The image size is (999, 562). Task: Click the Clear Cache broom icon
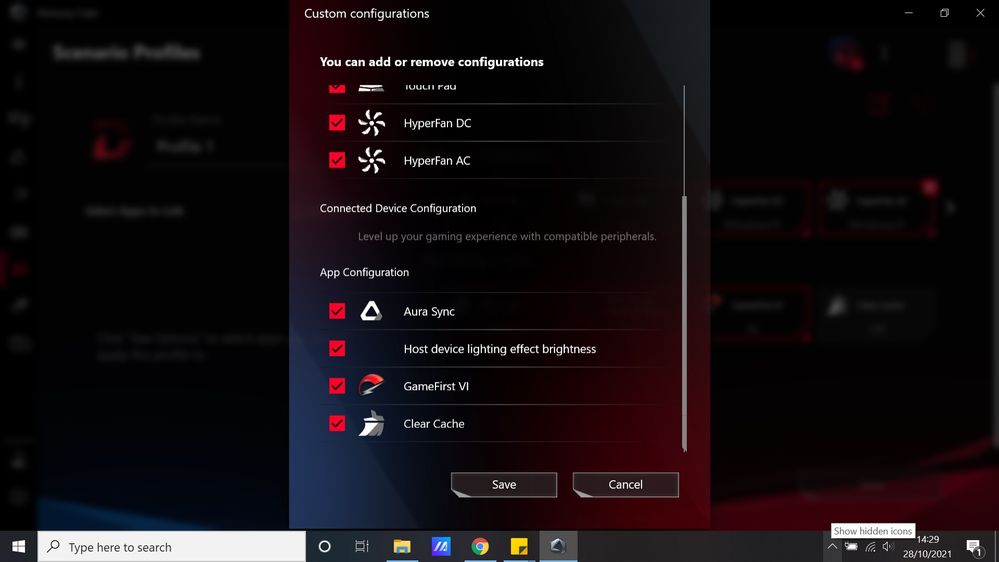(x=371, y=423)
